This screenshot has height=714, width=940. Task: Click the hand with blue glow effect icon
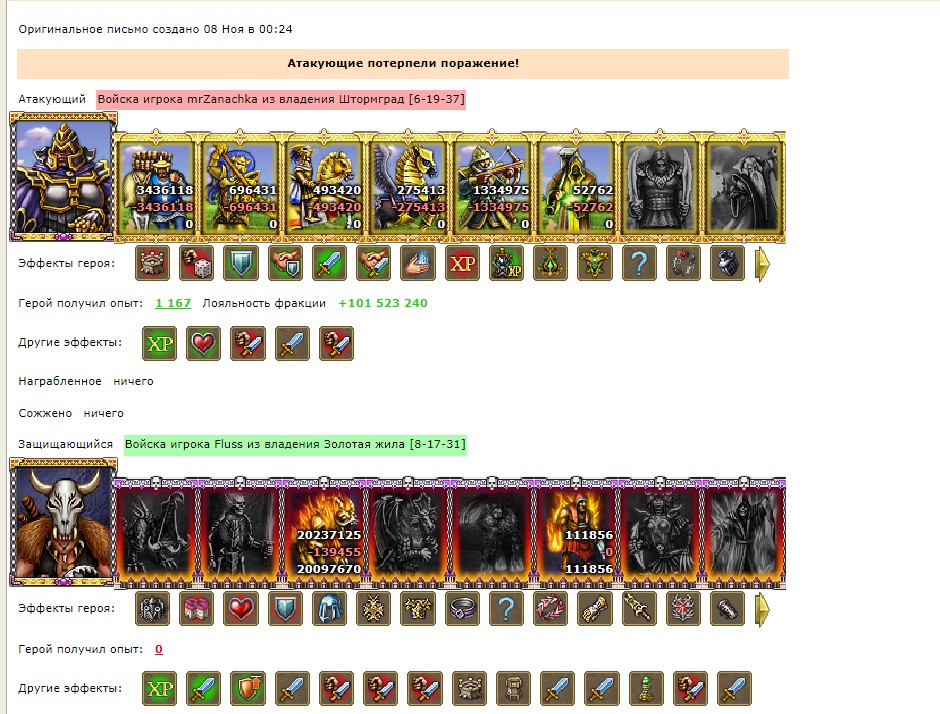[418, 263]
